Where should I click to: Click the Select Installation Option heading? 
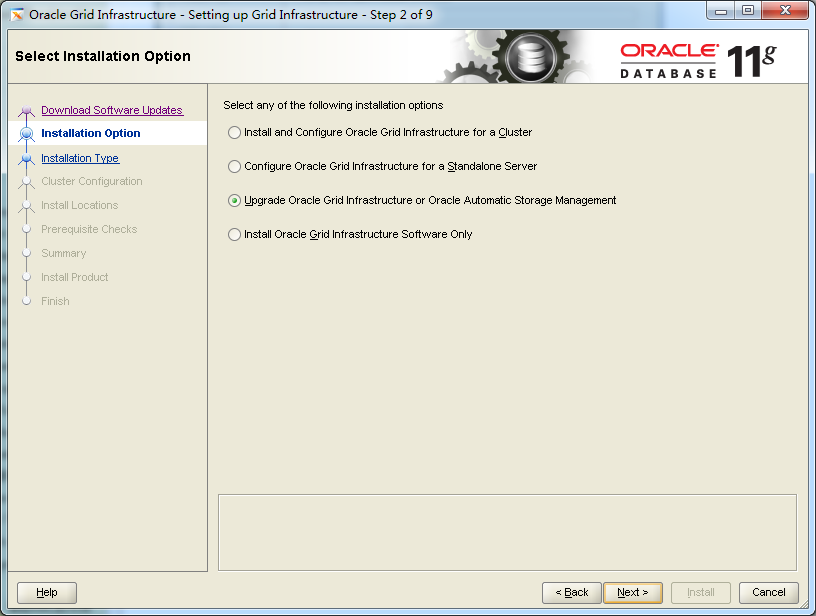click(103, 56)
